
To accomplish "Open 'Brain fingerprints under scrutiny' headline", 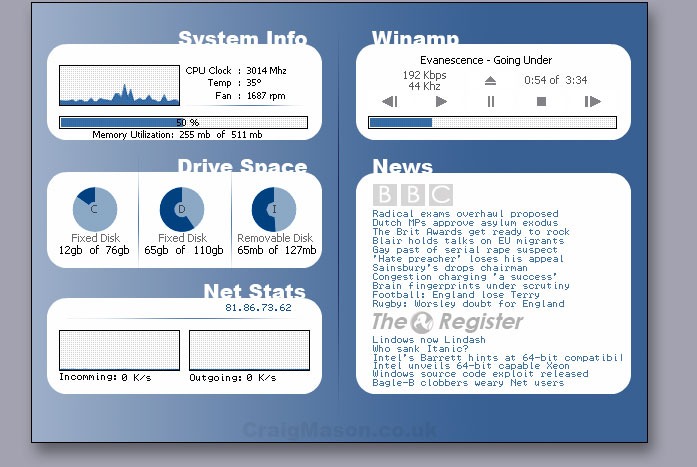I will tap(471, 286).
